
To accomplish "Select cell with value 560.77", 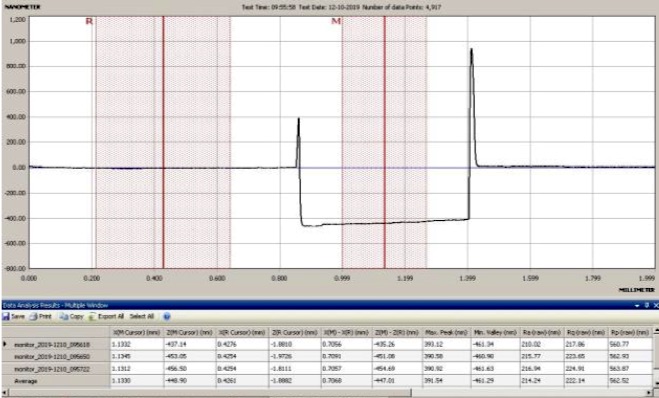I will tap(630, 344).
